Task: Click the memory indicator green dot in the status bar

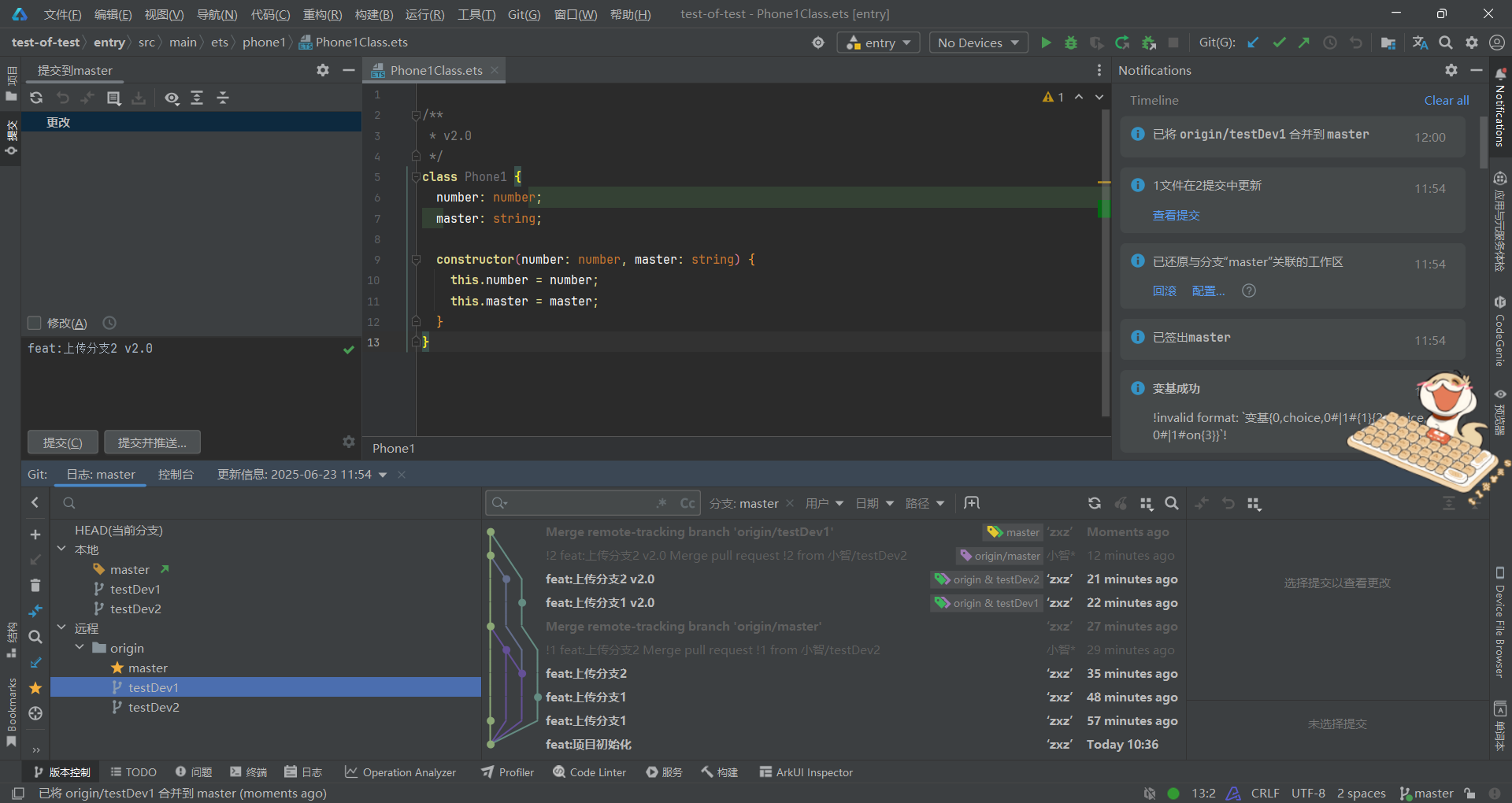Action: coord(1173,794)
